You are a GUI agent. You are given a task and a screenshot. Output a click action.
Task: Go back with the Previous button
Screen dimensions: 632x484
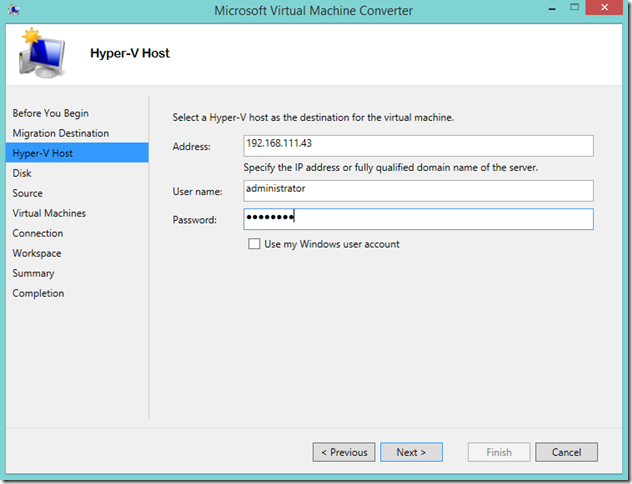(344, 452)
